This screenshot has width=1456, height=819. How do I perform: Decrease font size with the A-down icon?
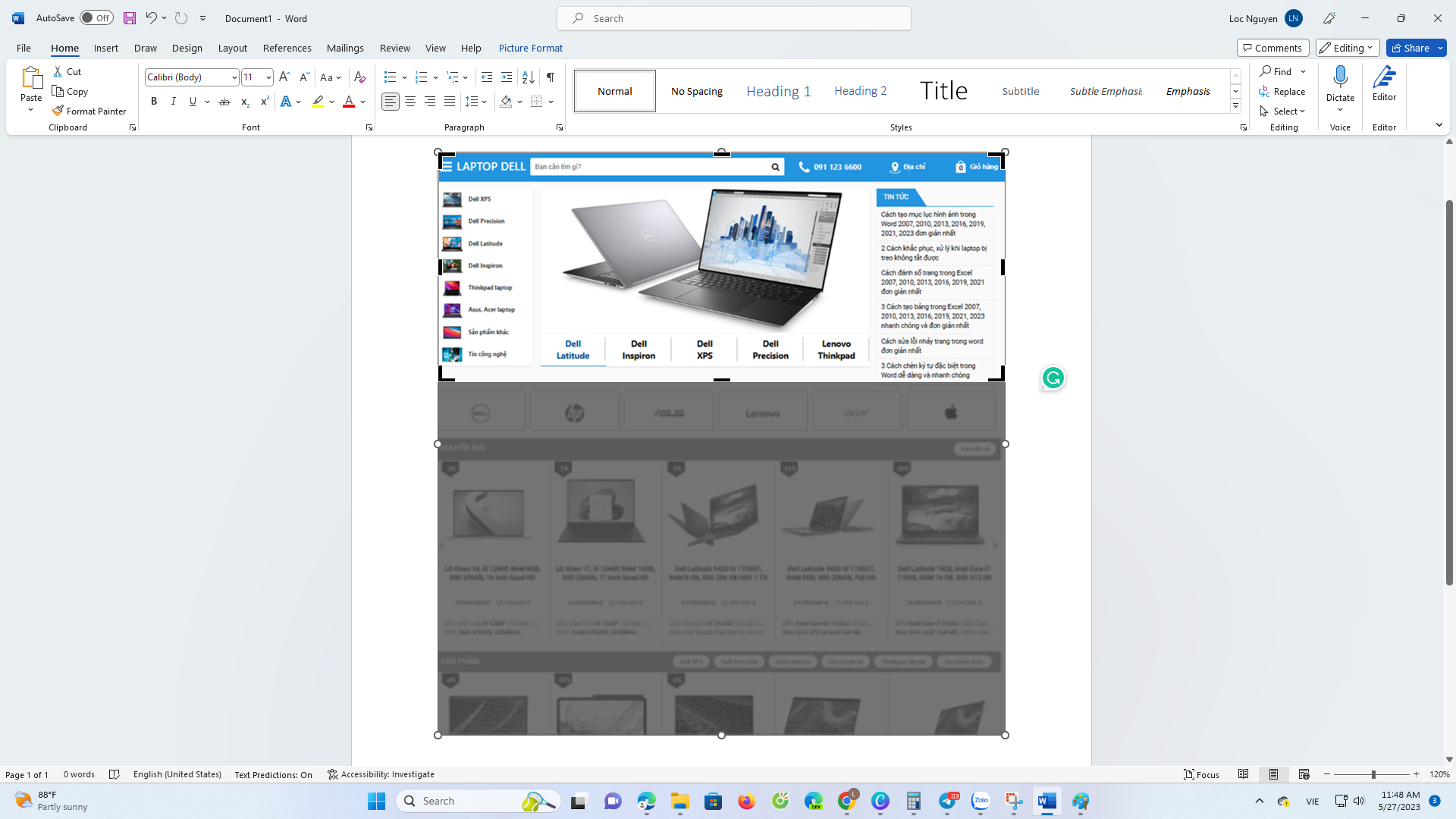tap(304, 77)
